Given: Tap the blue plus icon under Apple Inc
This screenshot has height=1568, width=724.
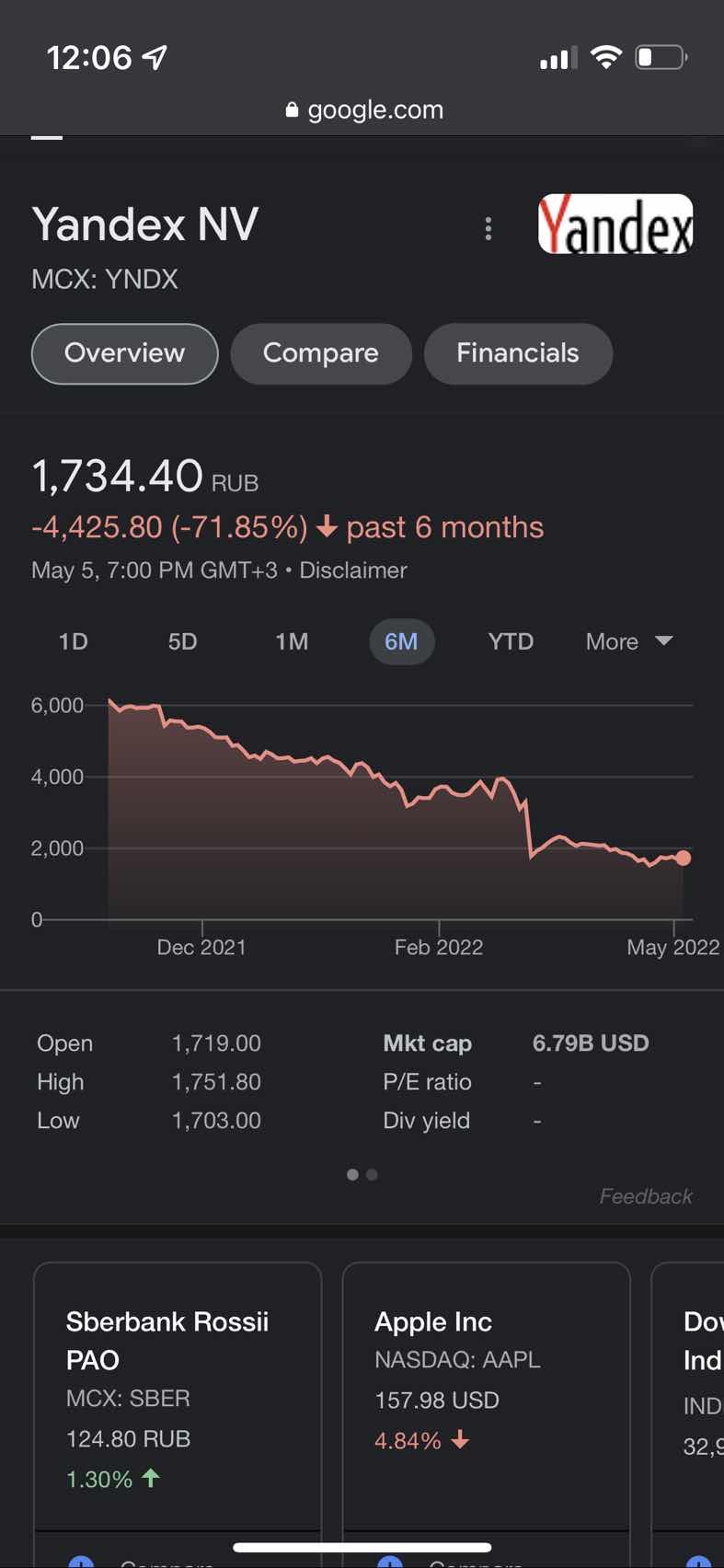Looking at the screenshot, I should click(x=390, y=1561).
